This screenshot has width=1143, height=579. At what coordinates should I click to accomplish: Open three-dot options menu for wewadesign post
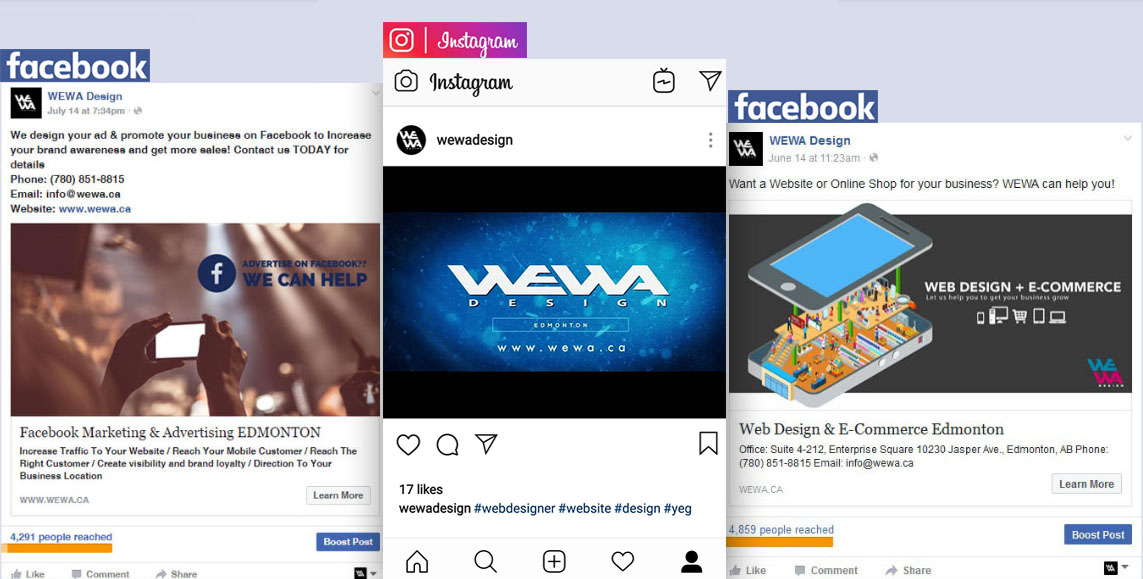[x=711, y=140]
